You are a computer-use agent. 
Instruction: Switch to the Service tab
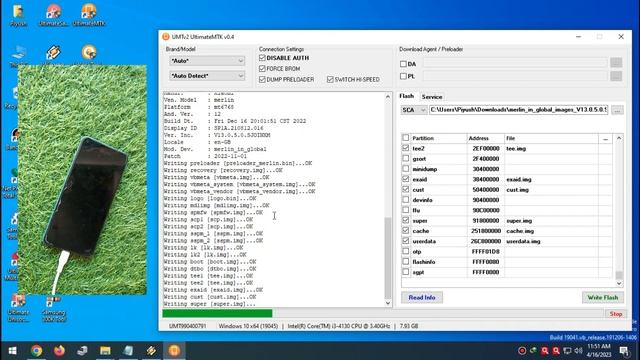pyautogui.click(x=432, y=97)
